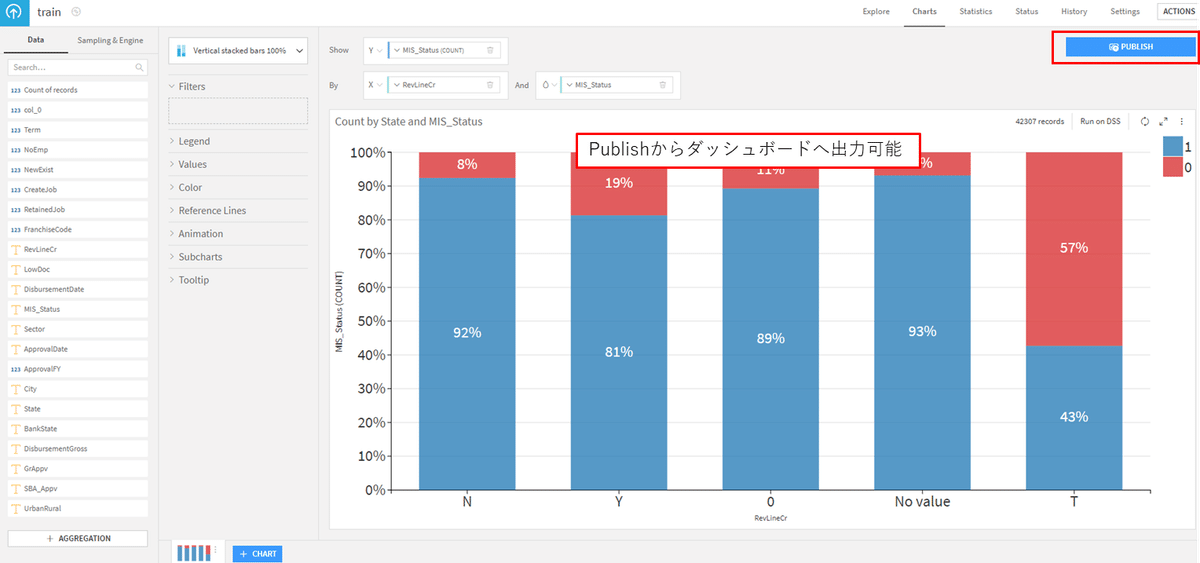1200x563 pixels.
Task: Click the text type icon of RevLineCr
Action: click(16, 249)
